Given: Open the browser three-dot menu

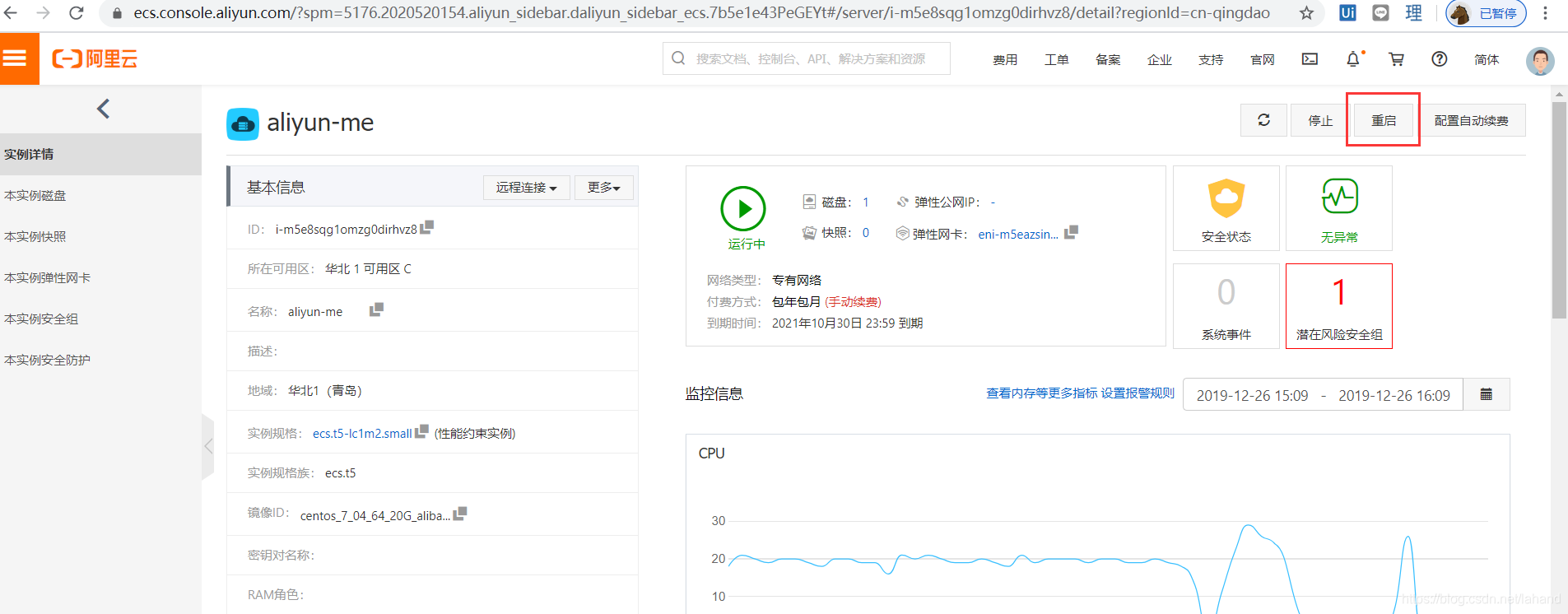Looking at the screenshot, I should [1545, 13].
